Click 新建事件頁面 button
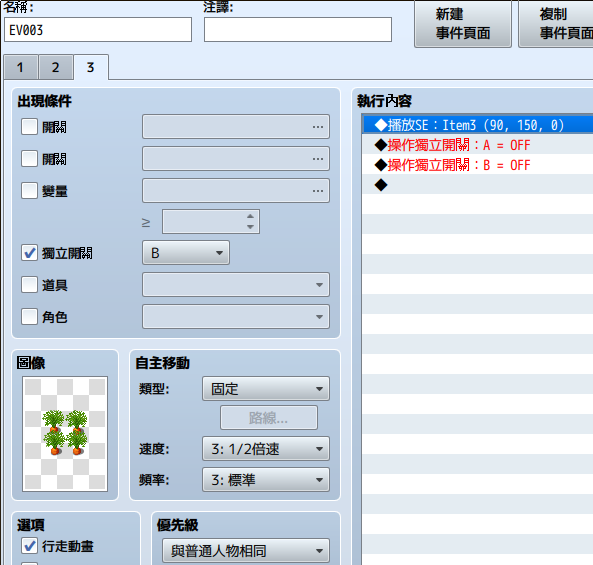The height and width of the screenshot is (565, 593). 463,23
